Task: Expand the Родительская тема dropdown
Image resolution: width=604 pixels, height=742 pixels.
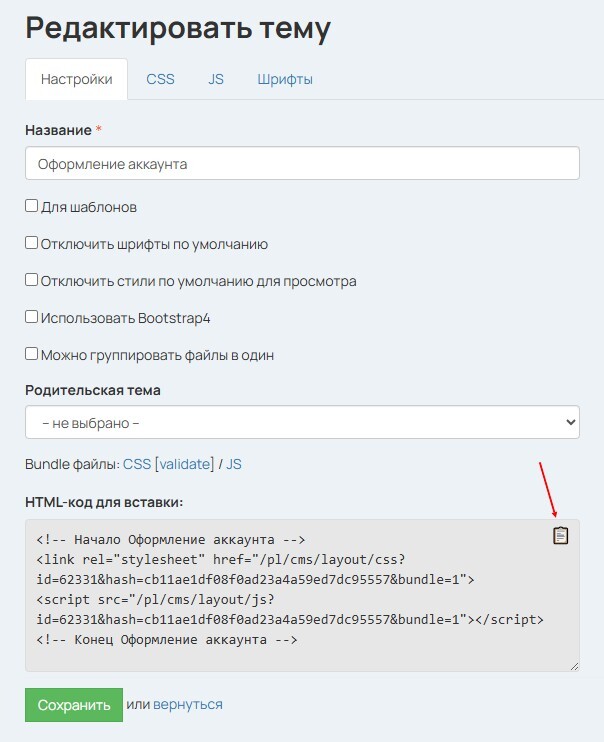Action: 302,423
